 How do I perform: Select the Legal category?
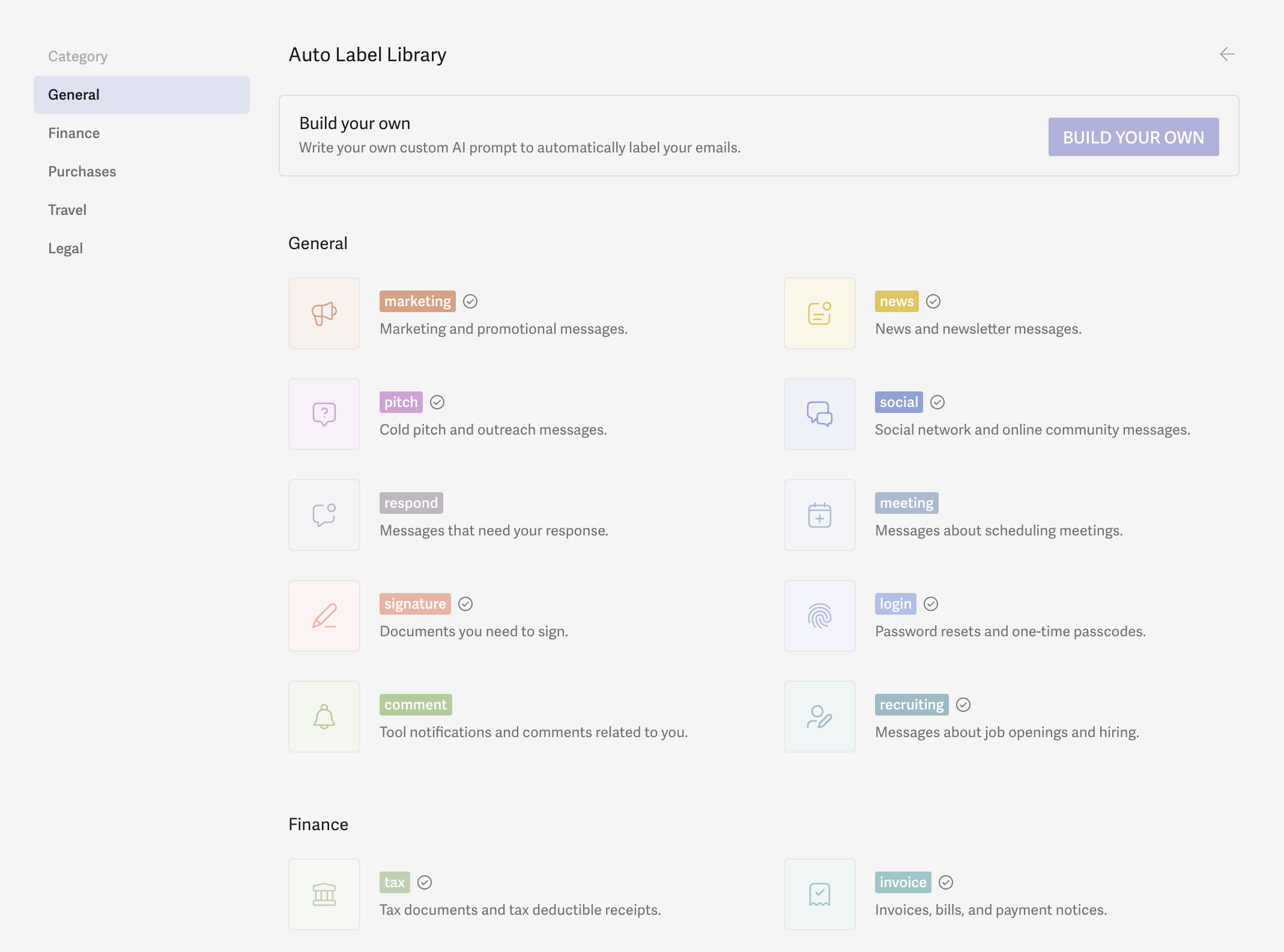click(65, 249)
